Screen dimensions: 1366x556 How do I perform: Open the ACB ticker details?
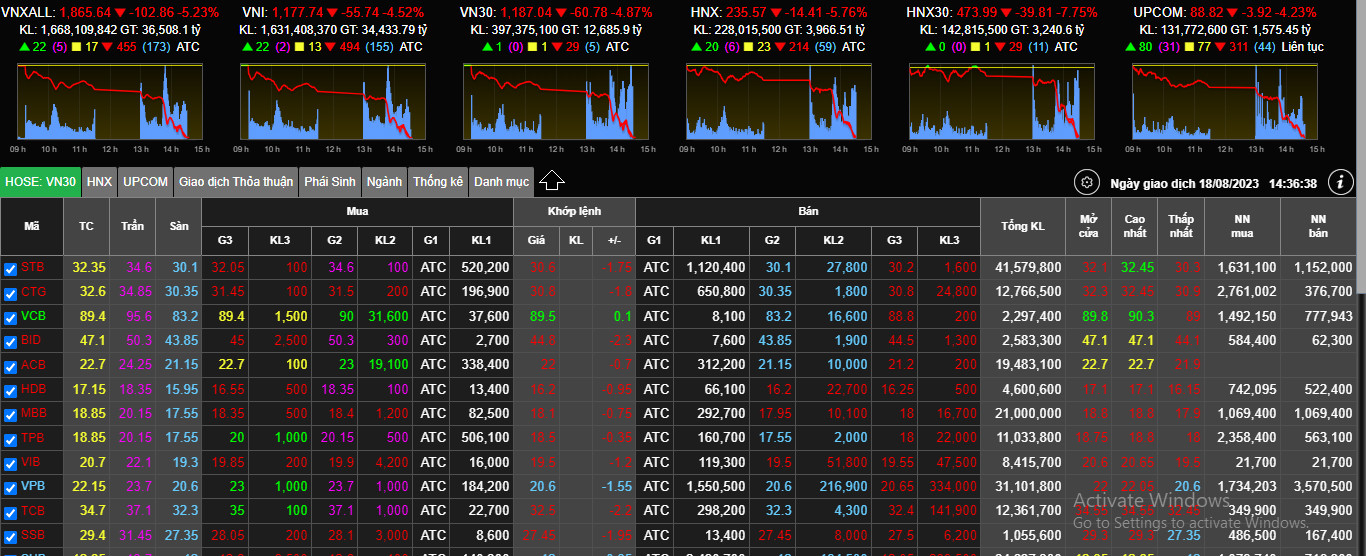33,365
